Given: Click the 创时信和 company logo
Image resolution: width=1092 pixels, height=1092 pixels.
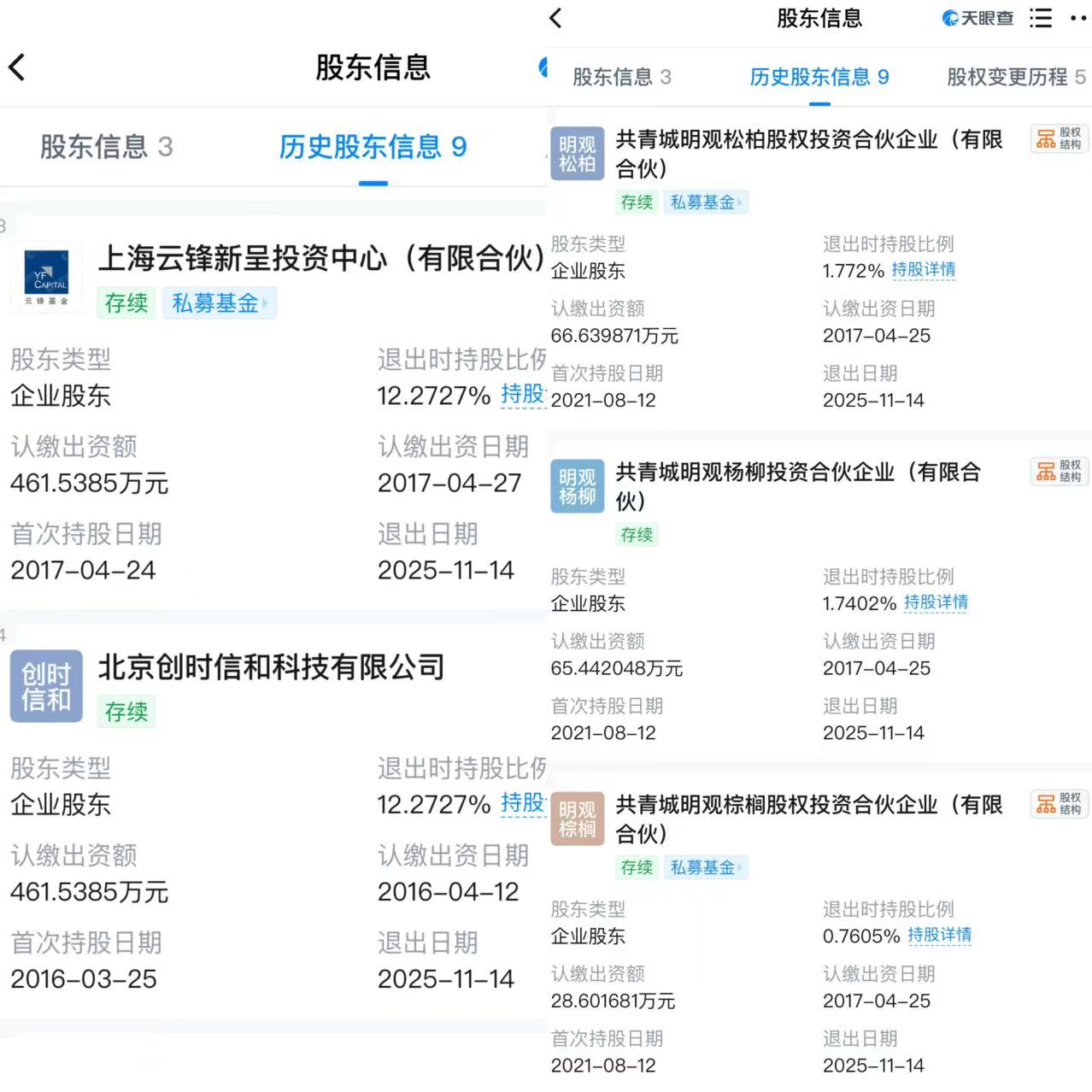Looking at the screenshot, I should [x=46, y=686].
